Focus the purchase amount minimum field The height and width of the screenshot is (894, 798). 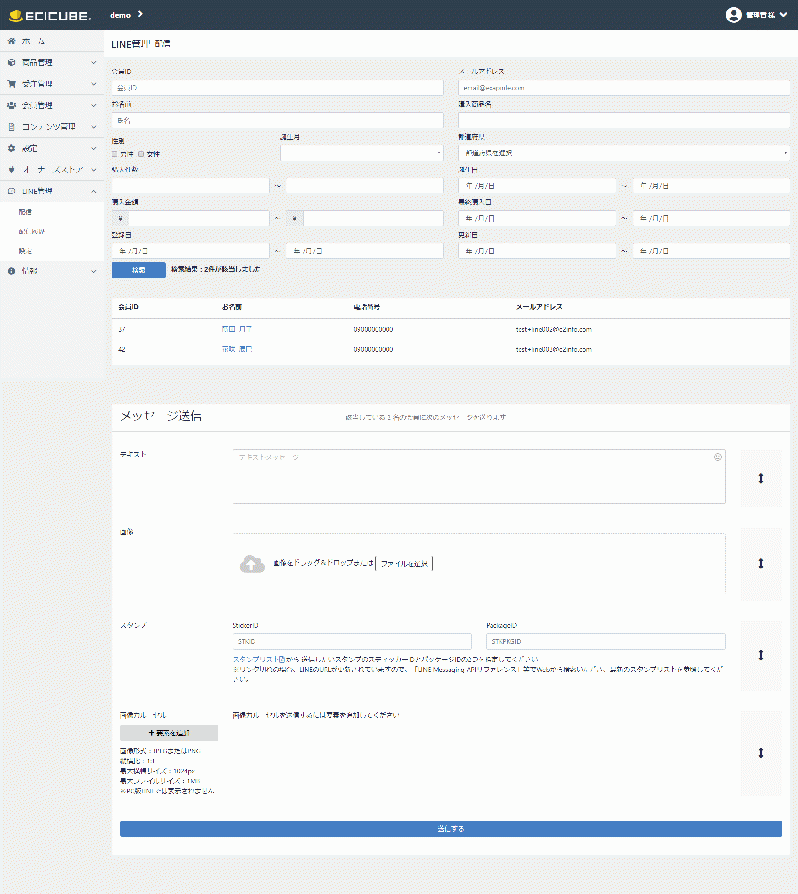coord(198,218)
